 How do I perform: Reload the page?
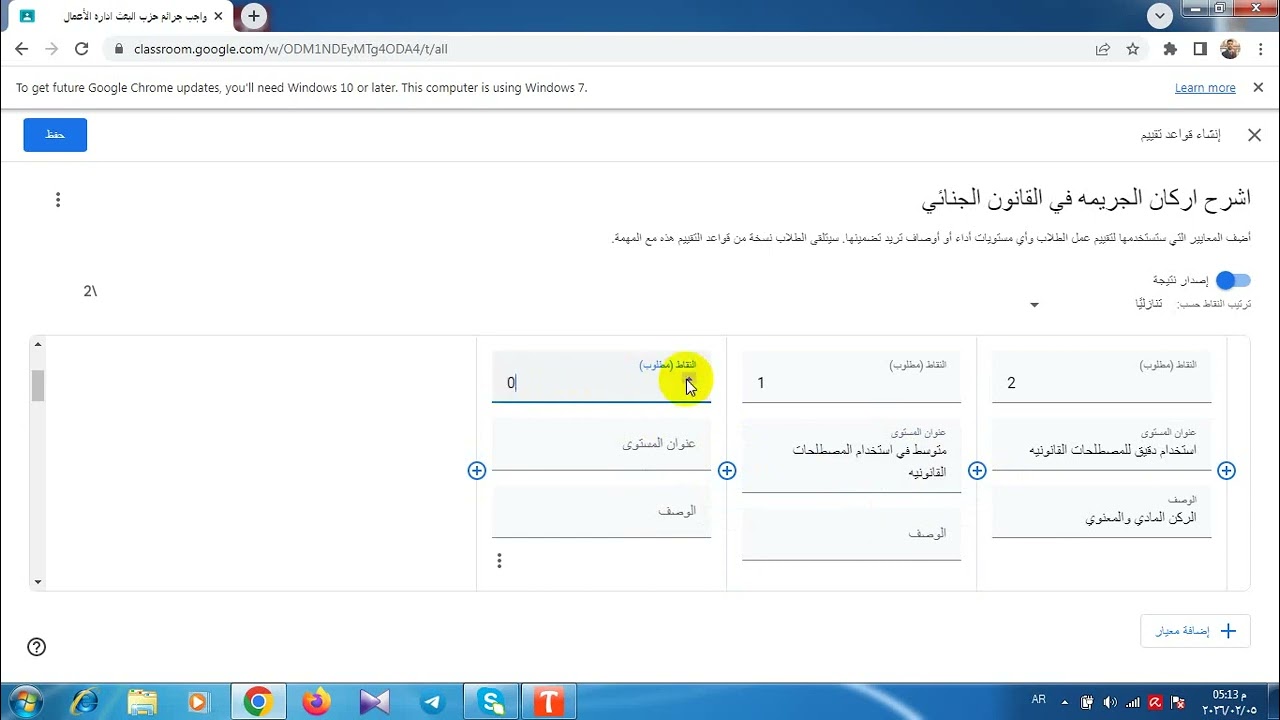(x=82, y=48)
